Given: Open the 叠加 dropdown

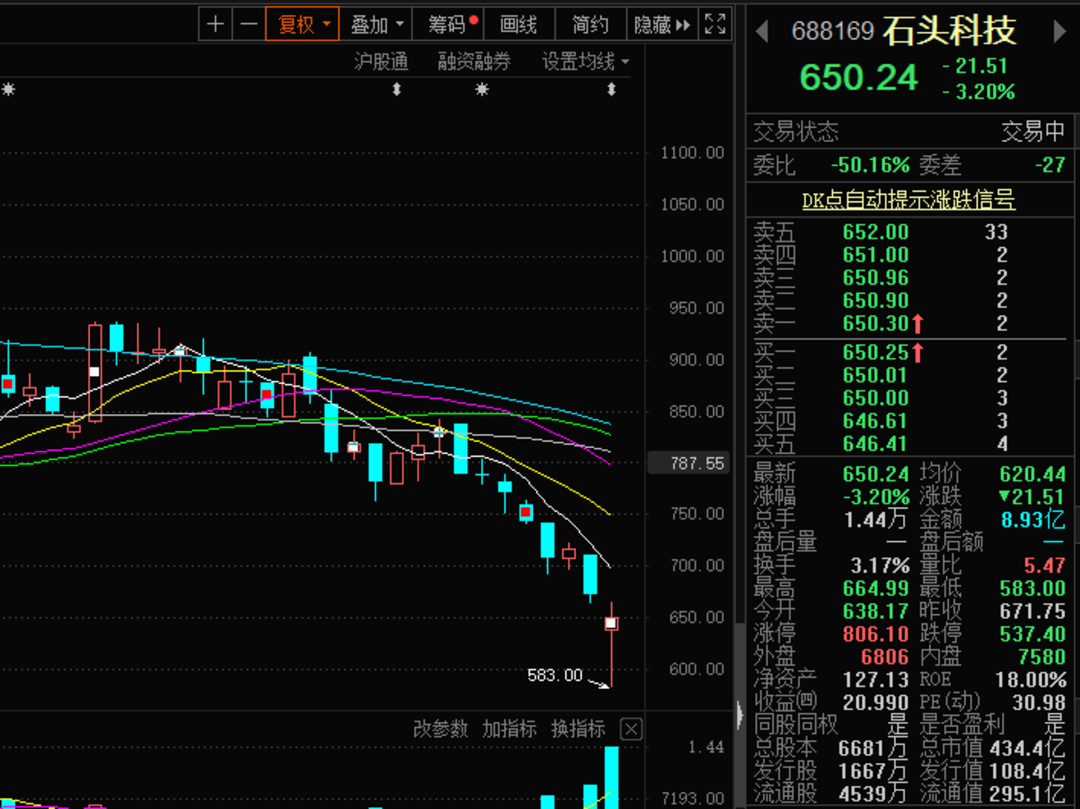Looking at the screenshot, I should point(376,25).
